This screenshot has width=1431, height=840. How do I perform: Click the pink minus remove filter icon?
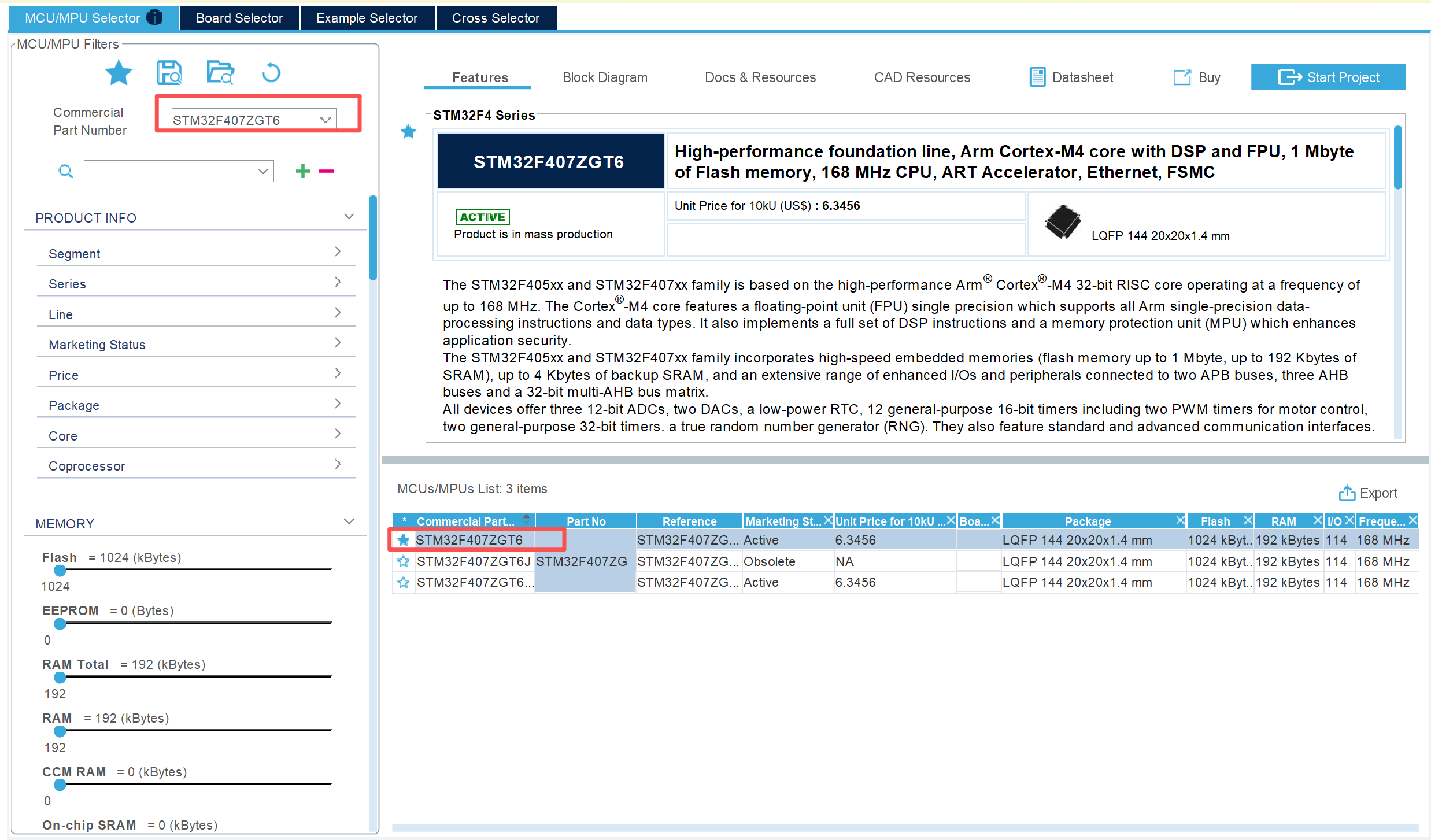[x=326, y=171]
